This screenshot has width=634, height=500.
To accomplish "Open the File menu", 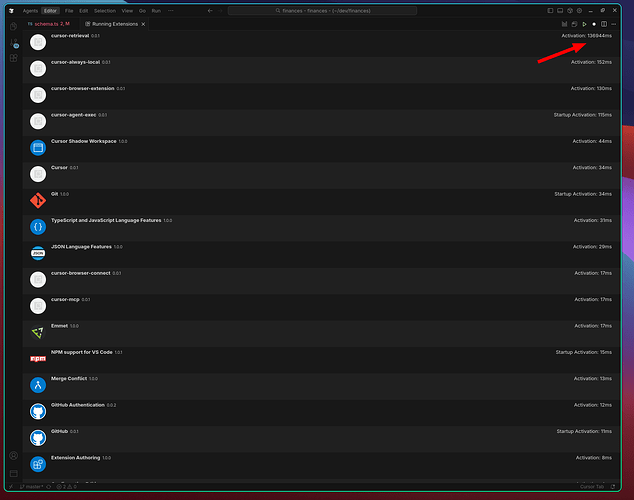I will coord(69,11).
